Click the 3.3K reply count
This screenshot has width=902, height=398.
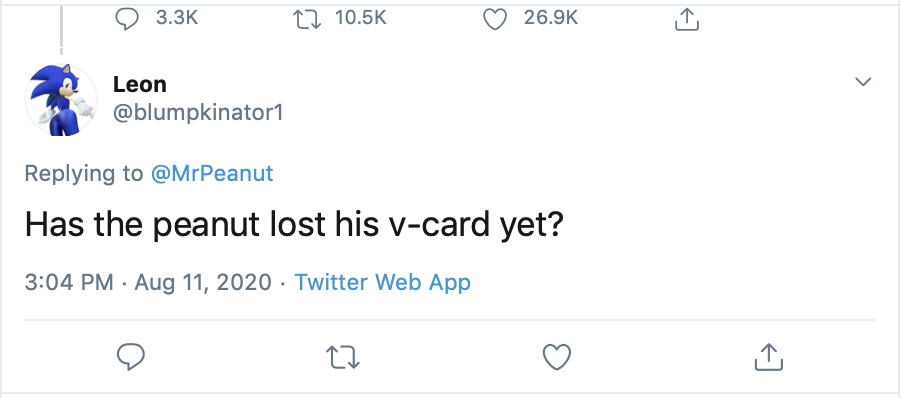(177, 18)
